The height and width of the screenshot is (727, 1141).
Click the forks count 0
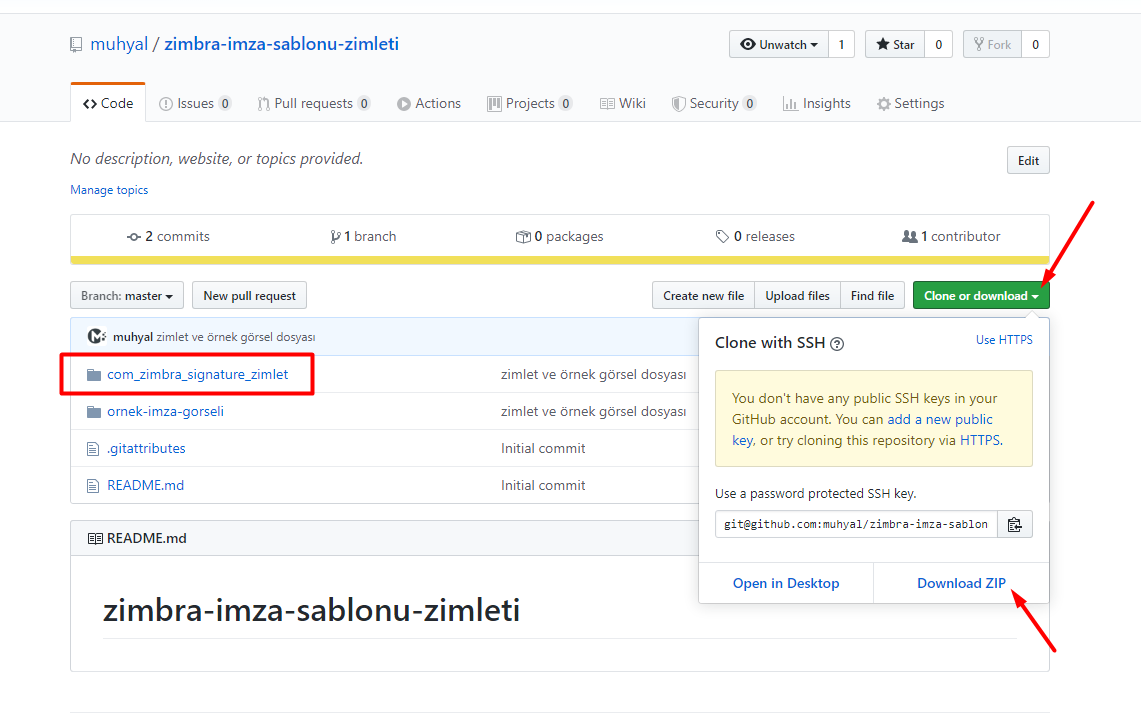(1035, 44)
